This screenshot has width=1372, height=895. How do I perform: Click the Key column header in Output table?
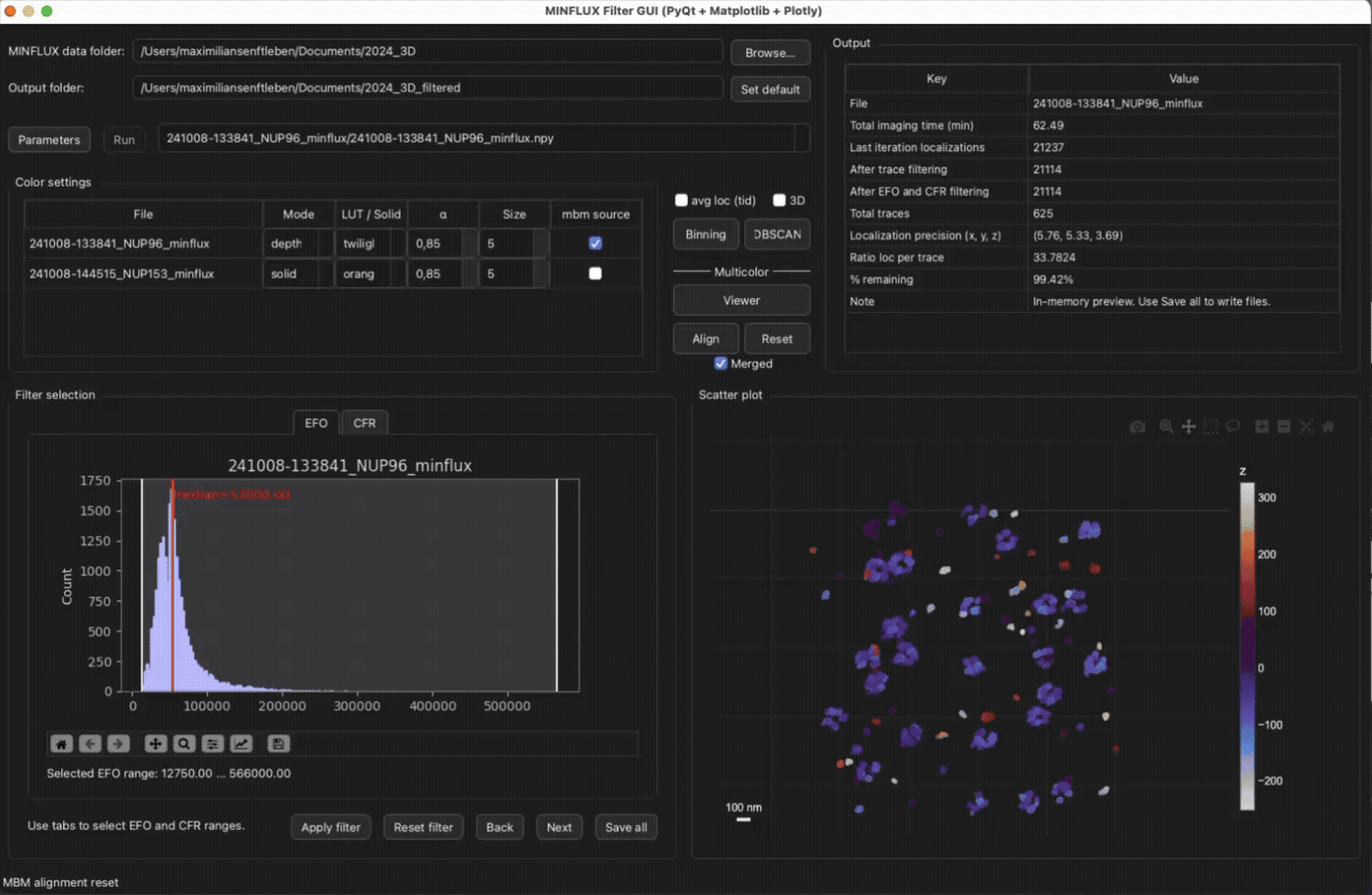coord(937,79)
